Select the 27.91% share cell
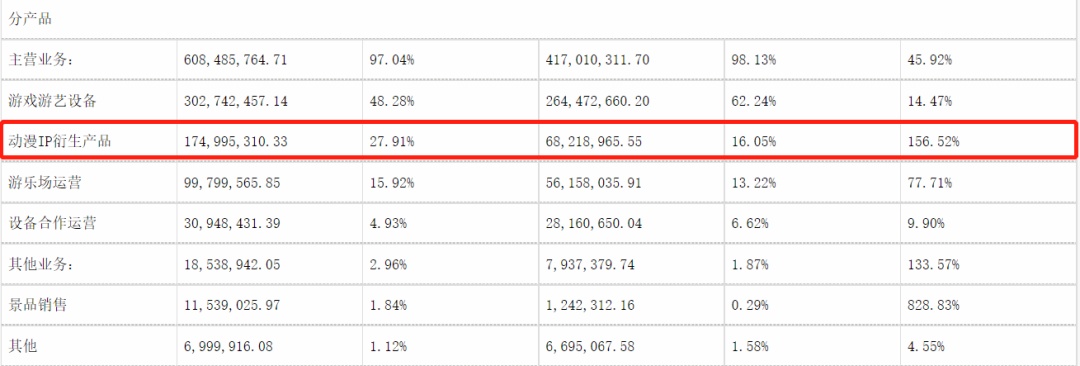 coord(392,142)
